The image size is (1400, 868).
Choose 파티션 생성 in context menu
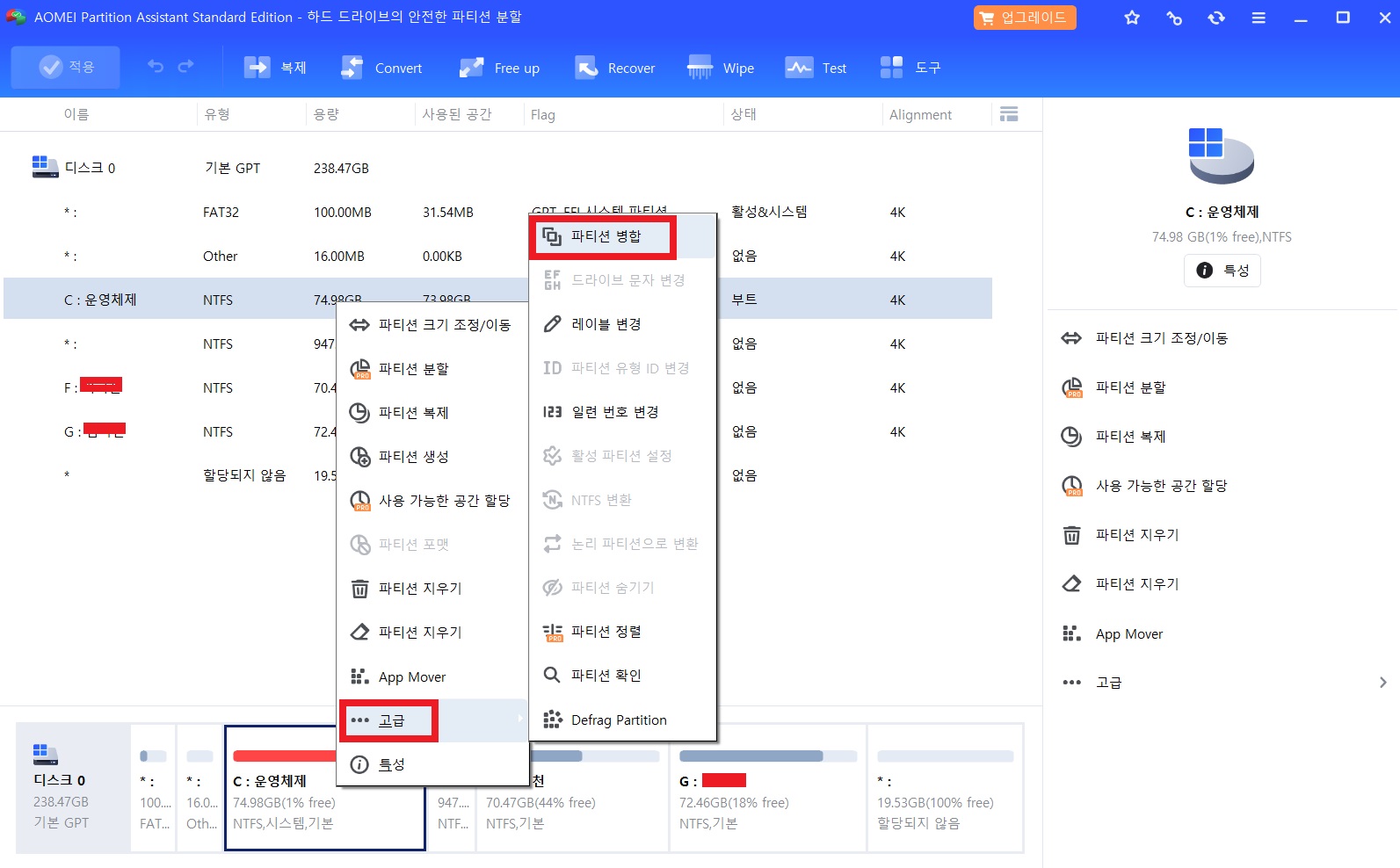tap(432, 457)
